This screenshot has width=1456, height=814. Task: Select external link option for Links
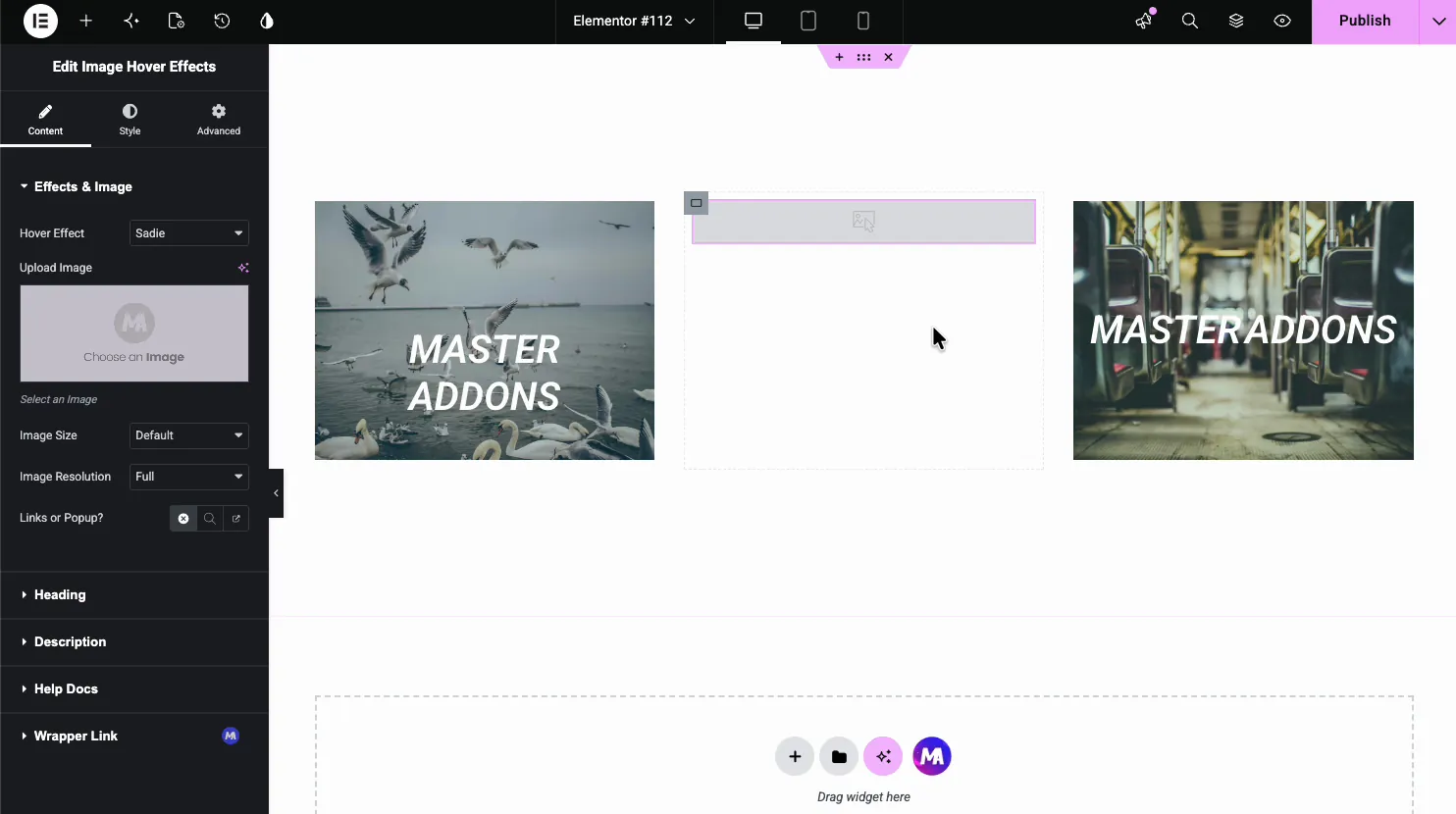[236, 518]
